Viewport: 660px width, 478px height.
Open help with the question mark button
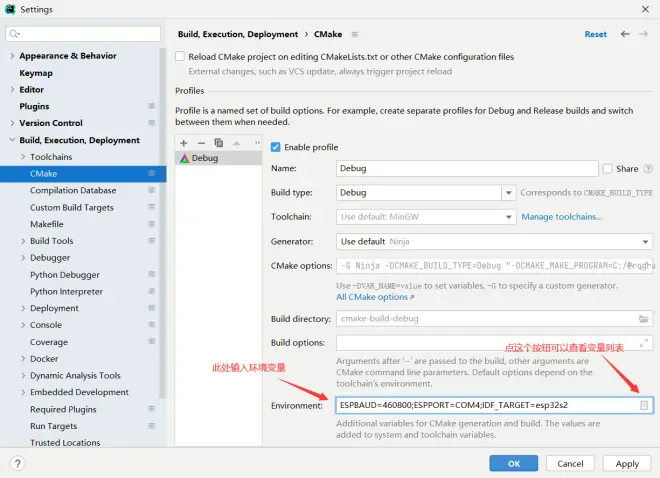(x=17, y=464)
